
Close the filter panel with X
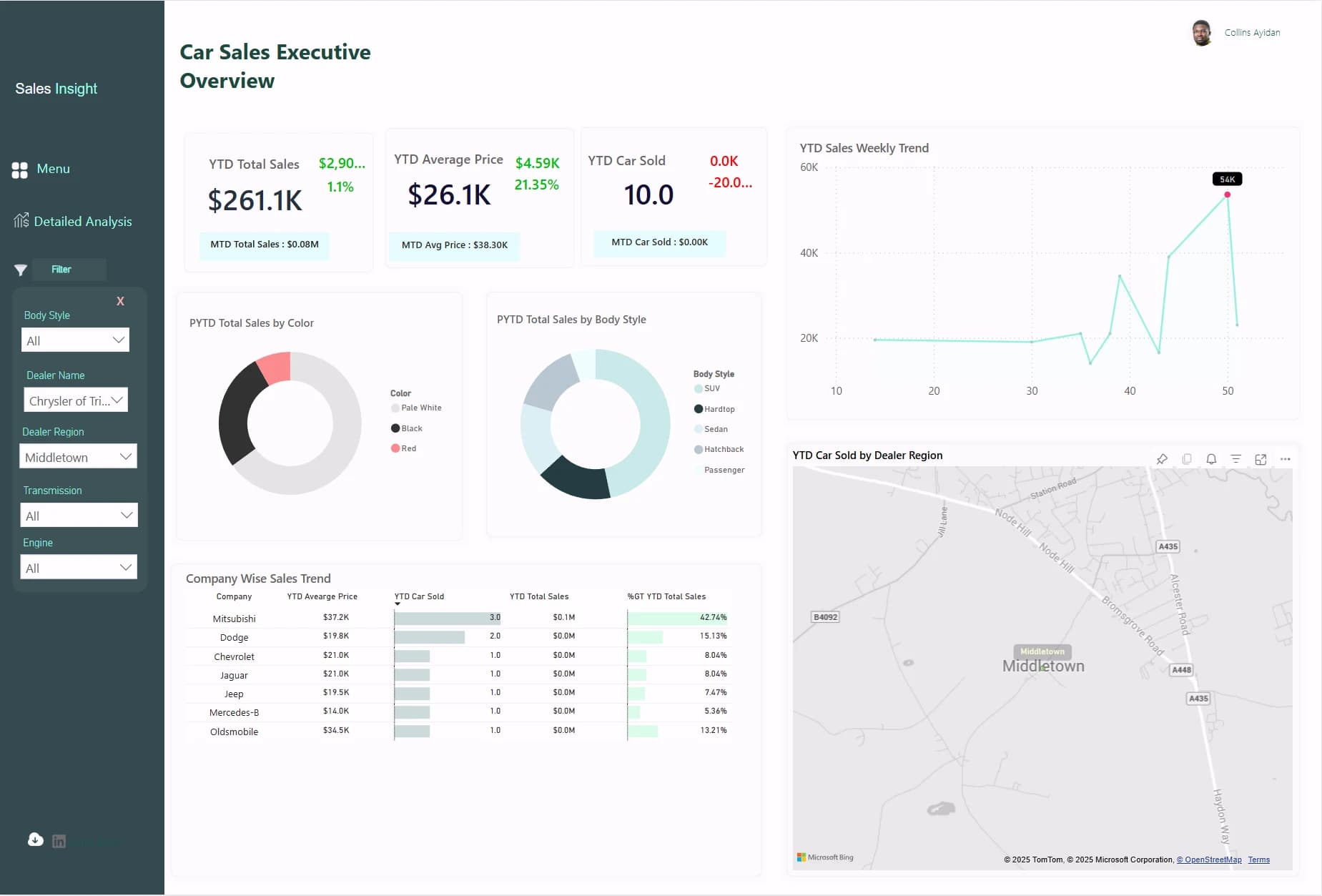(120, 301)
